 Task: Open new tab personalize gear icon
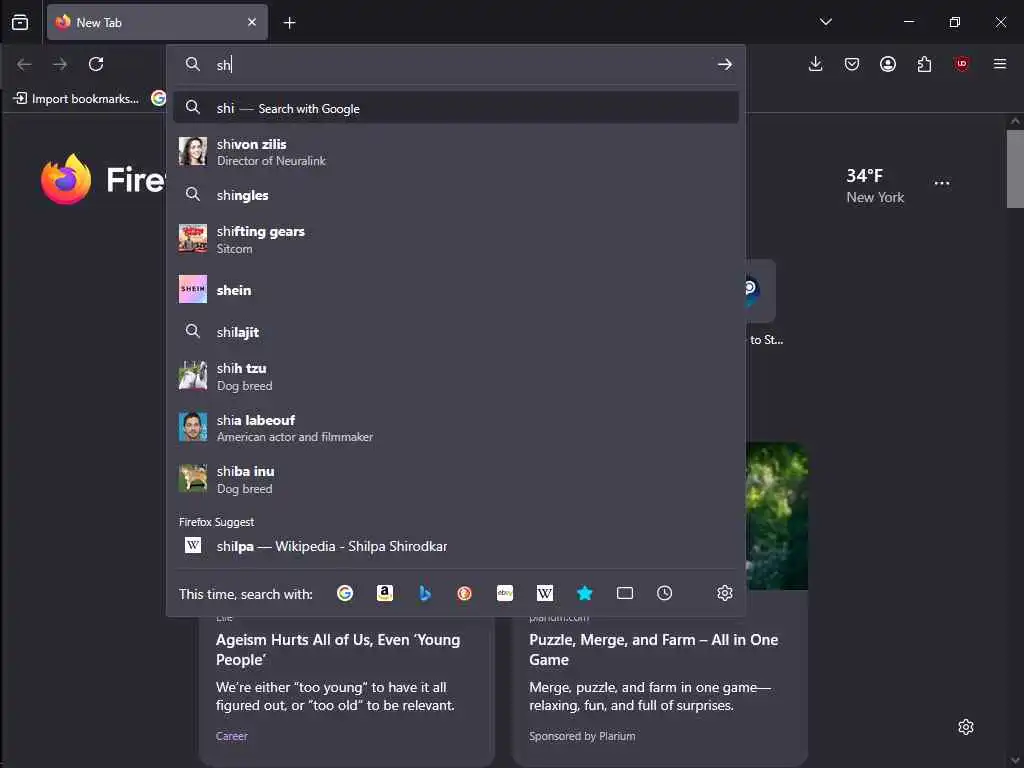pos(966,727)
